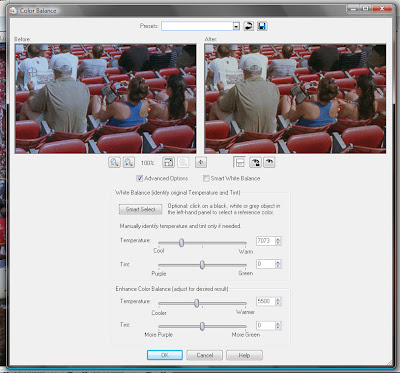
Task: Click the zoom in magnifier icon
Action: tap(128, 162)
